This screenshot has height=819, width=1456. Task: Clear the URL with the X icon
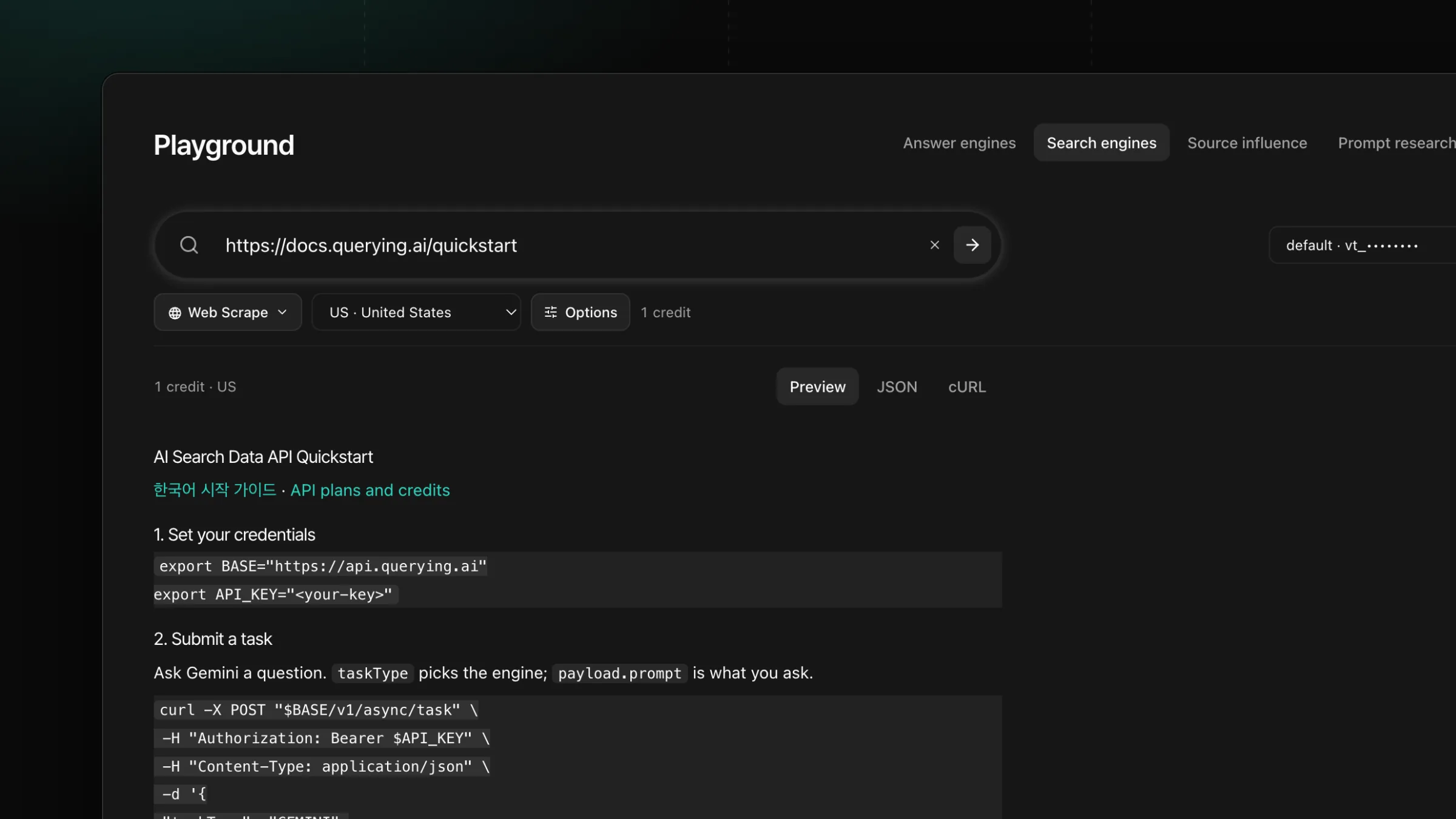point(934,245)
